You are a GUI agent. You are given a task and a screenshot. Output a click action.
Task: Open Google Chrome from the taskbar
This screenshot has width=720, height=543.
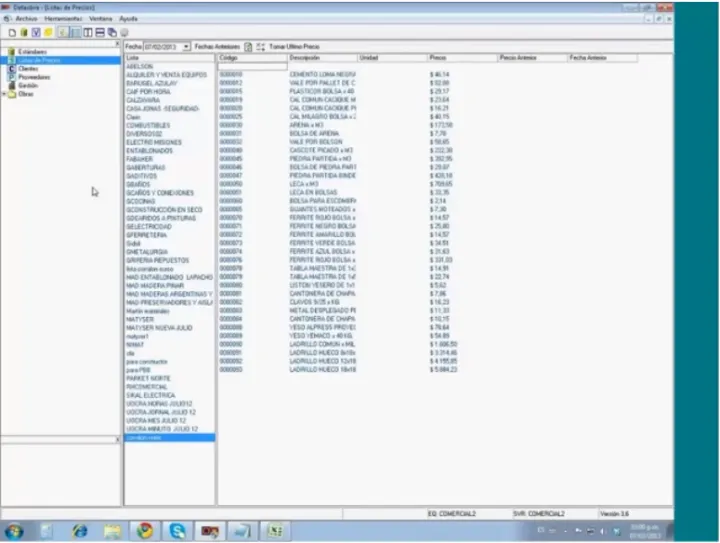click(x=145, y=530)
